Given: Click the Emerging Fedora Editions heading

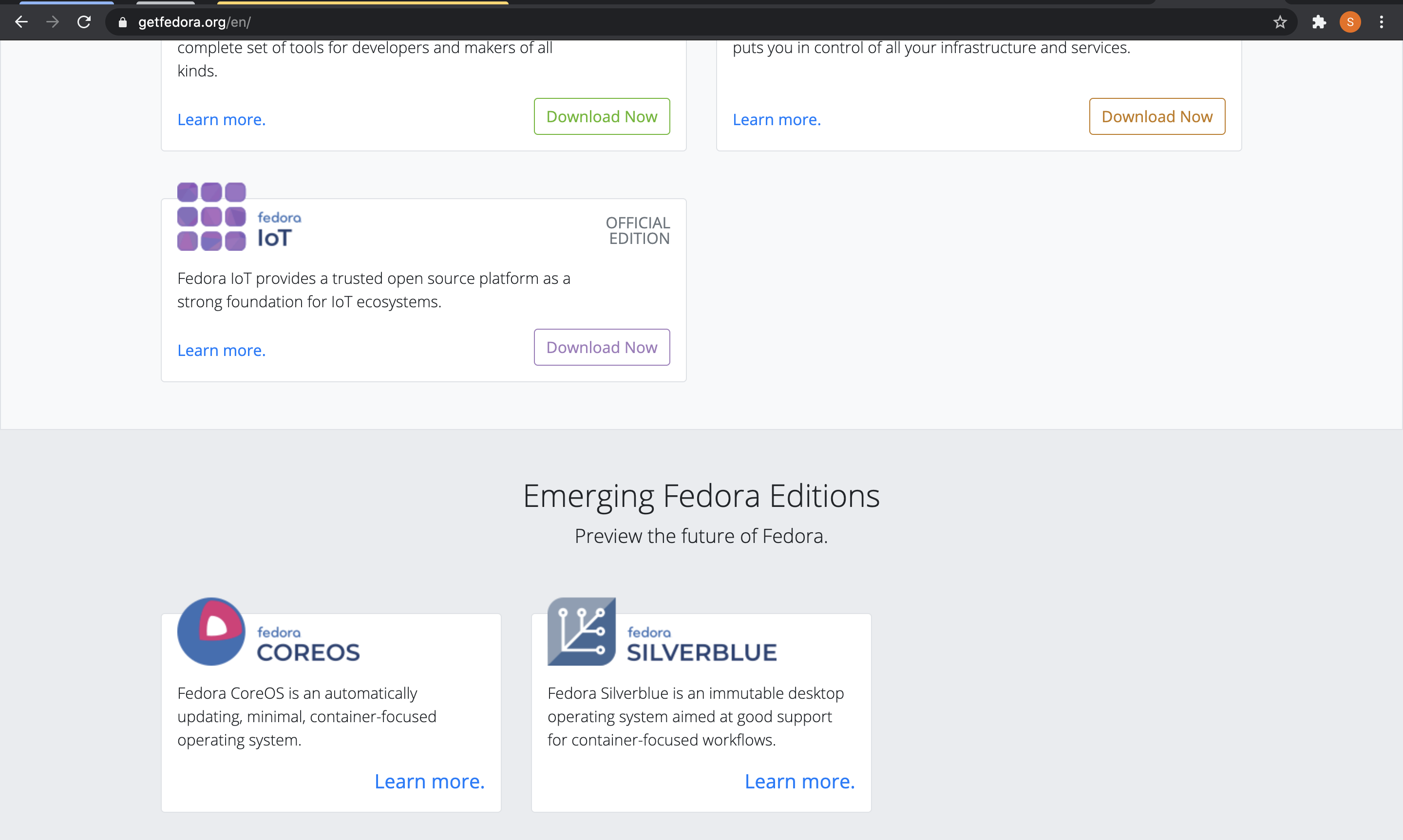Looking at the screenshot, I should (x=701, y=496).
